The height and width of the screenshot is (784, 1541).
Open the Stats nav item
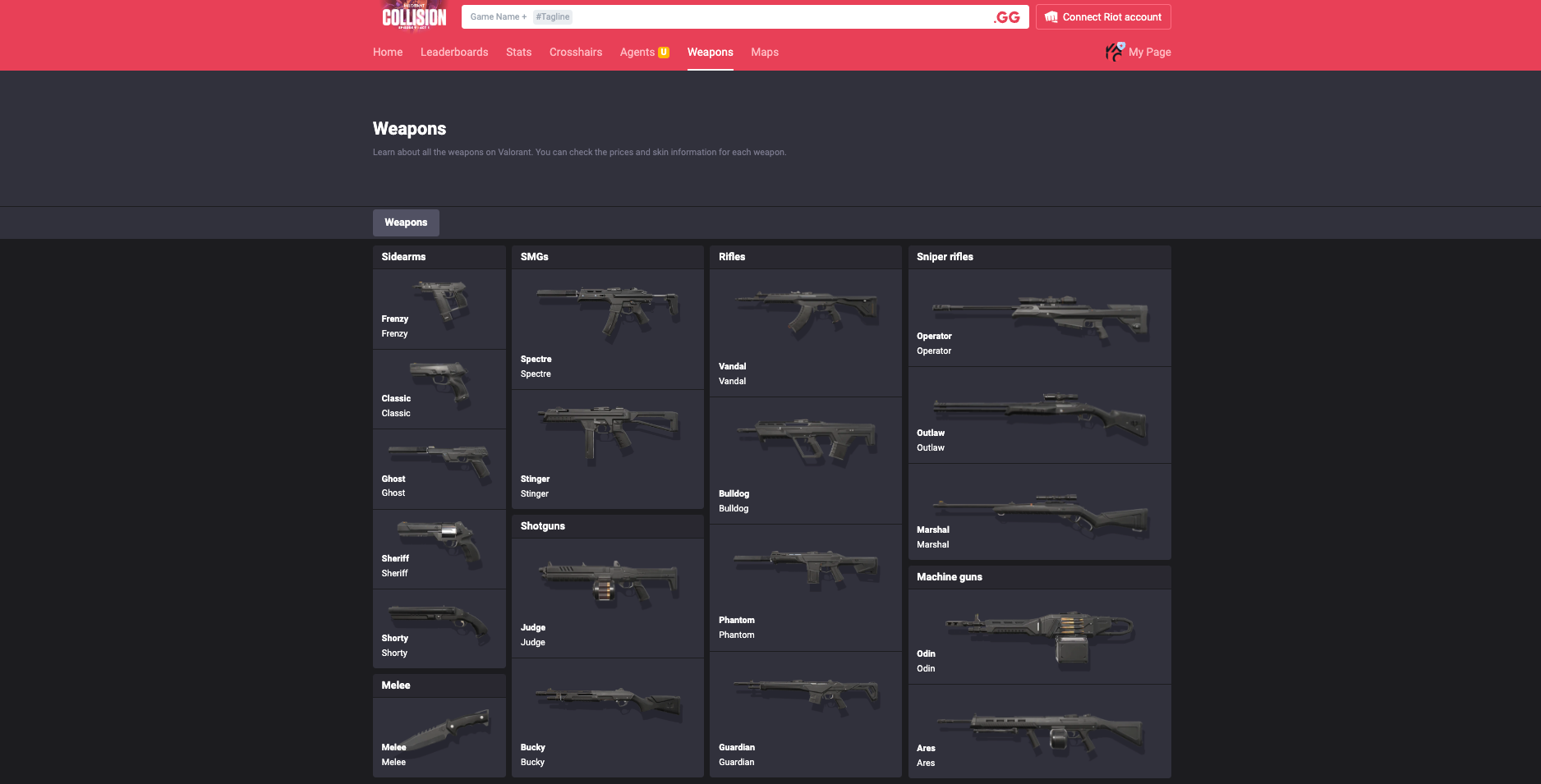click(x=518, y=53)
